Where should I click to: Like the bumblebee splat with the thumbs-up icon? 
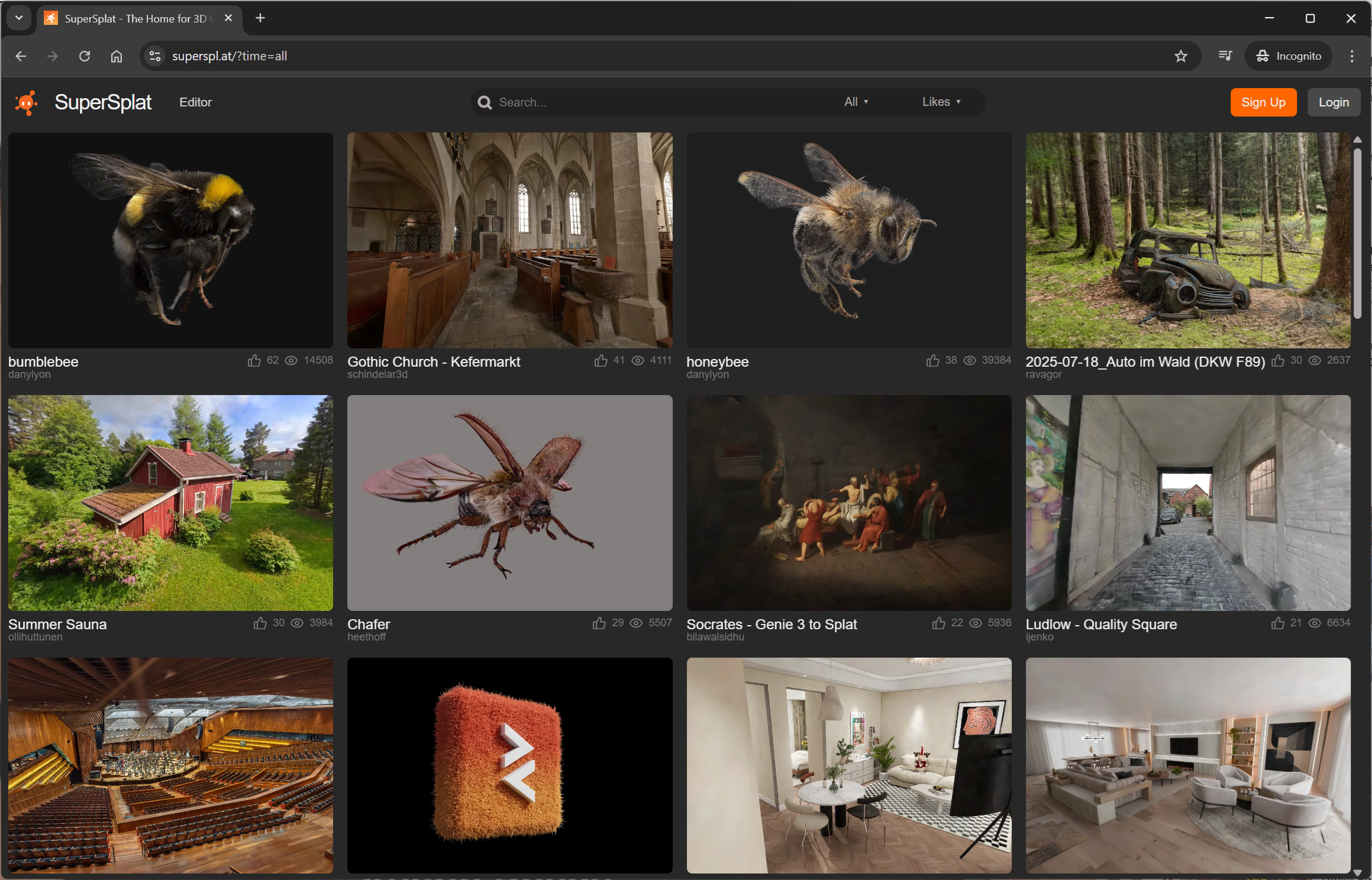[254, 361]
